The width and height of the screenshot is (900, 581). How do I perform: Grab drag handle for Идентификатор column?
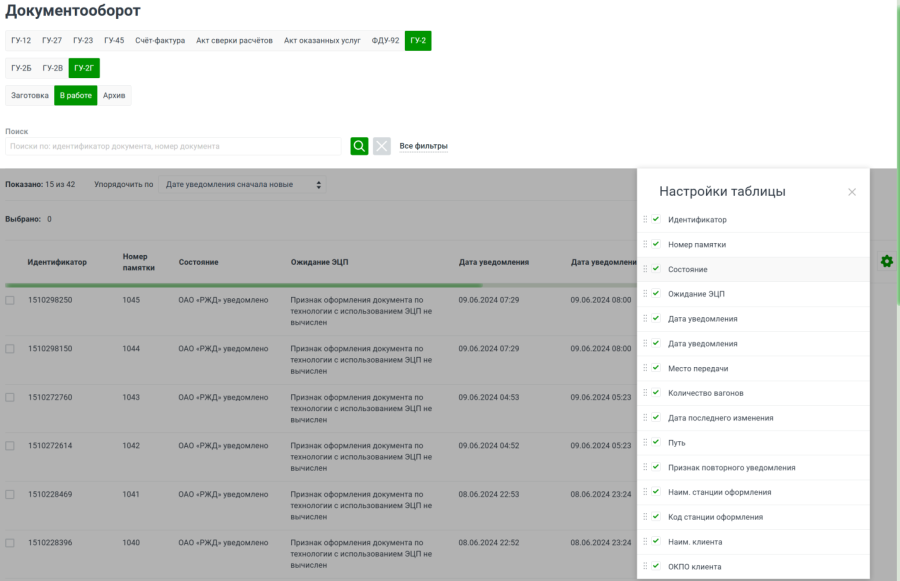(x=645, y=220)
